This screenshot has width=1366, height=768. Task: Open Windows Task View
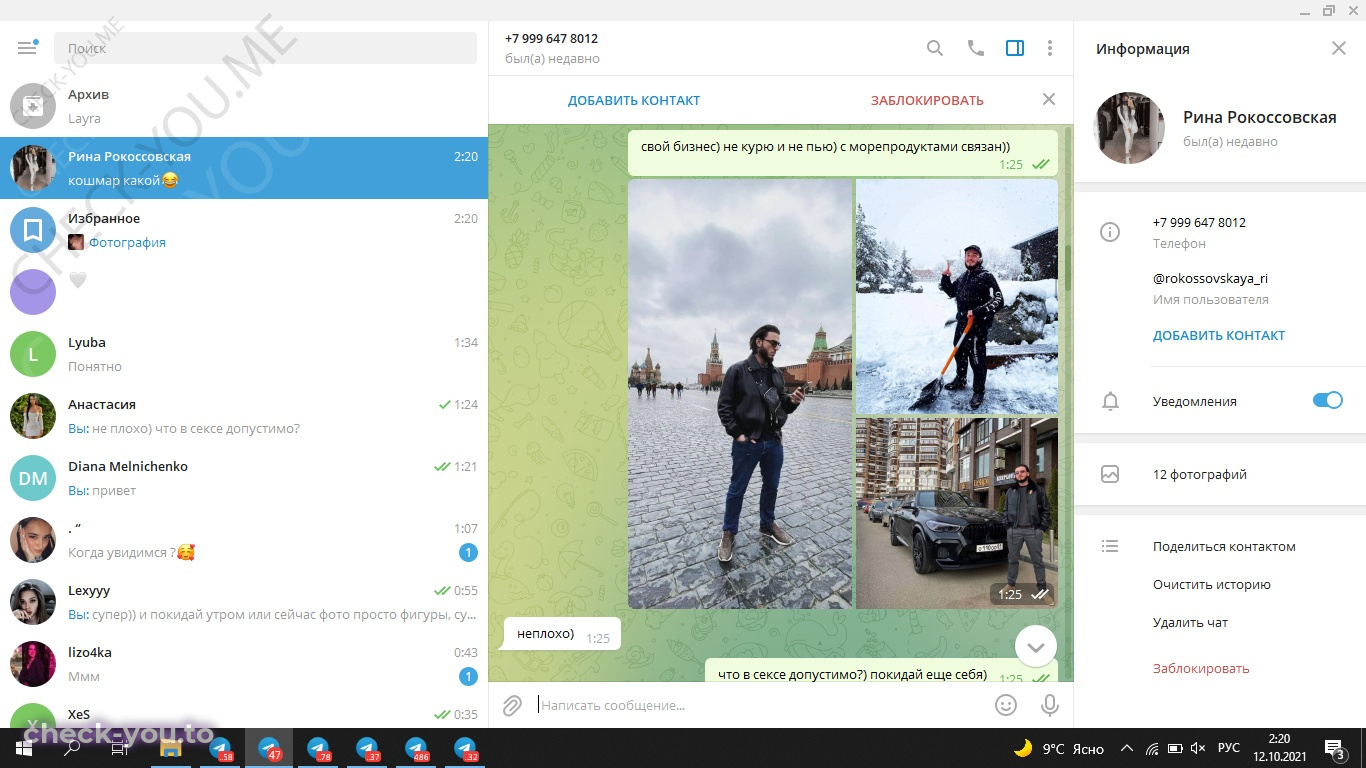pyautogui.click(x=120, y=748)
